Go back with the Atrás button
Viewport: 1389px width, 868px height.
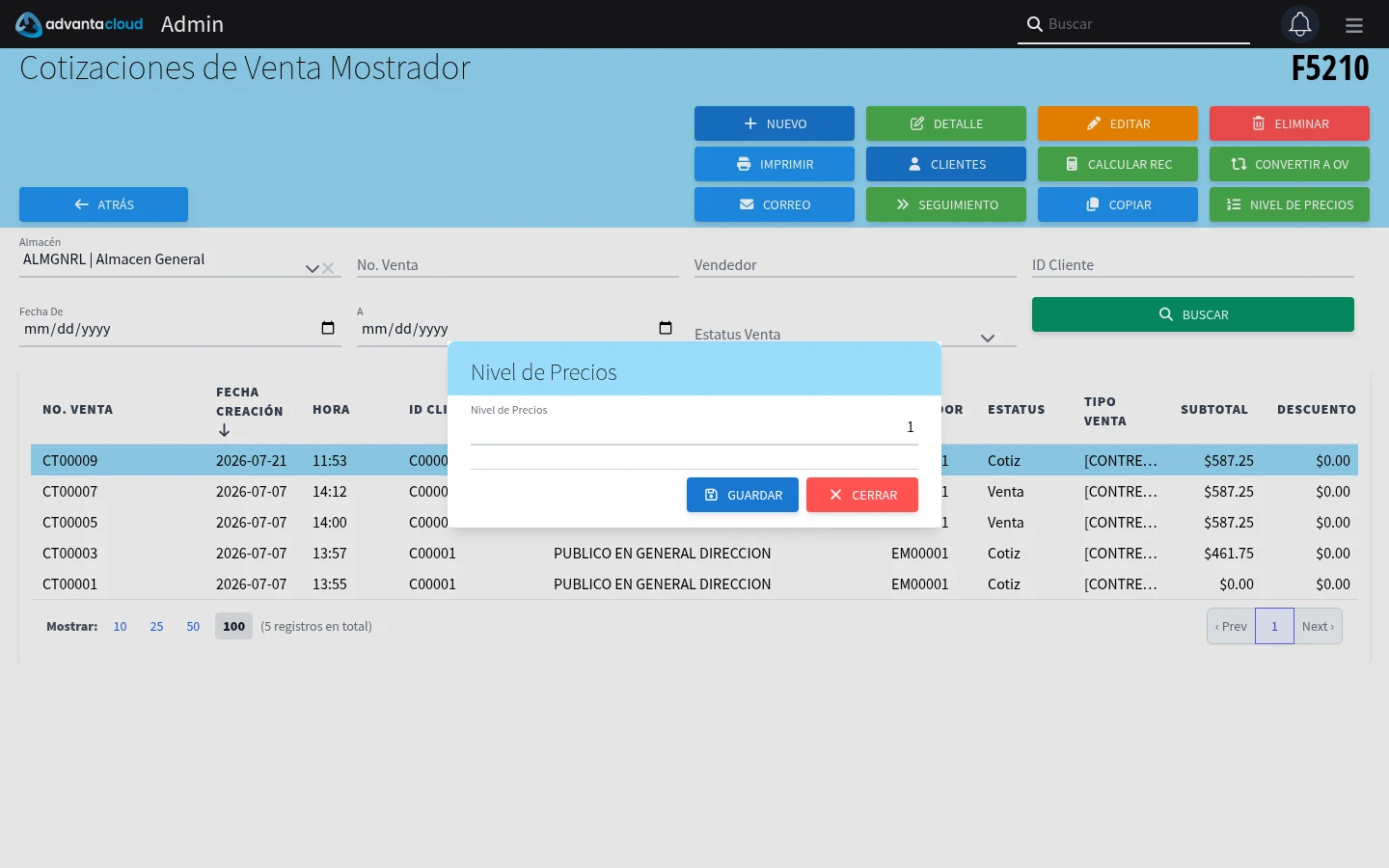(103, 204)
